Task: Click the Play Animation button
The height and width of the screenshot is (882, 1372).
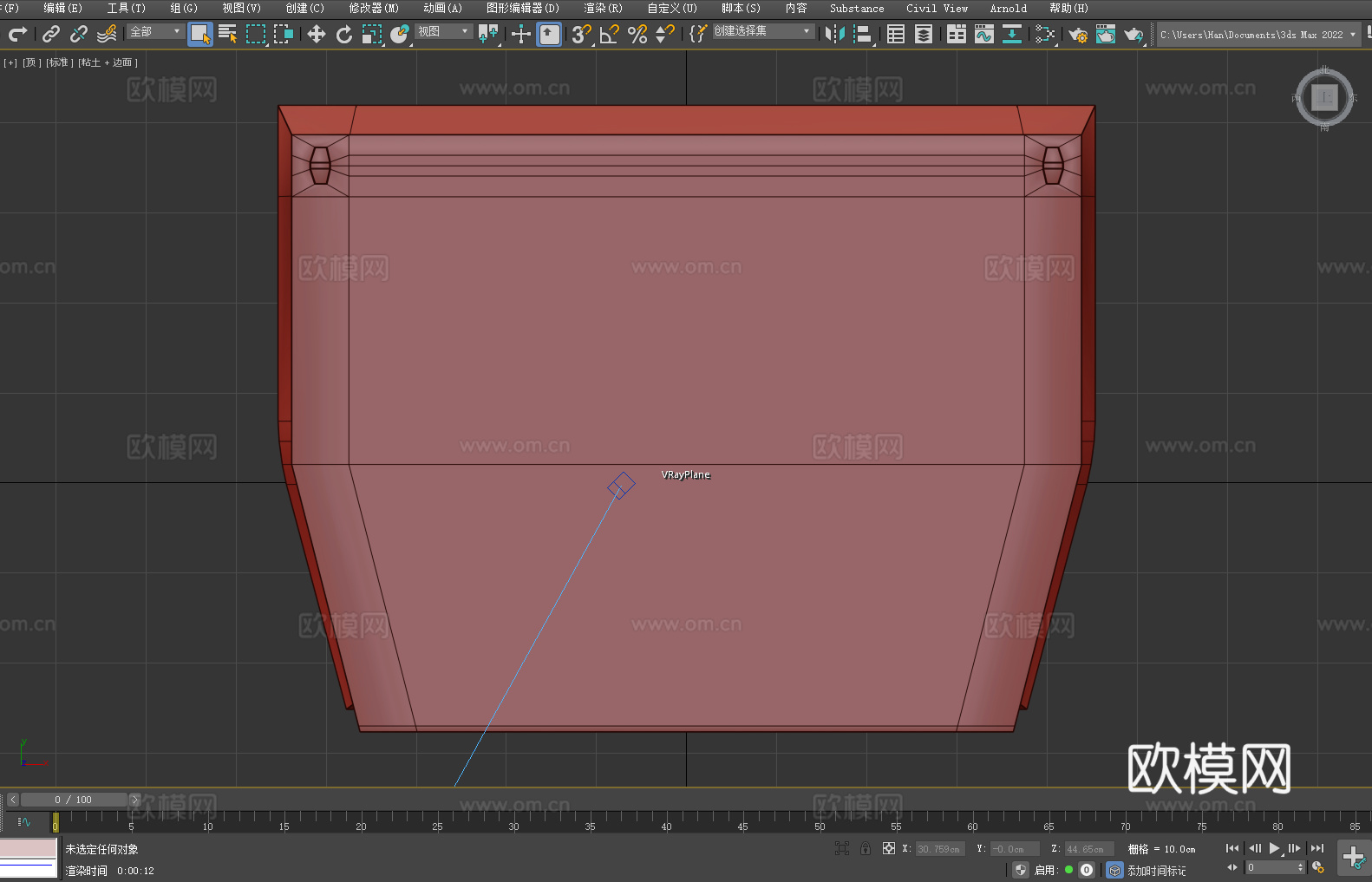Action: 1275,848
